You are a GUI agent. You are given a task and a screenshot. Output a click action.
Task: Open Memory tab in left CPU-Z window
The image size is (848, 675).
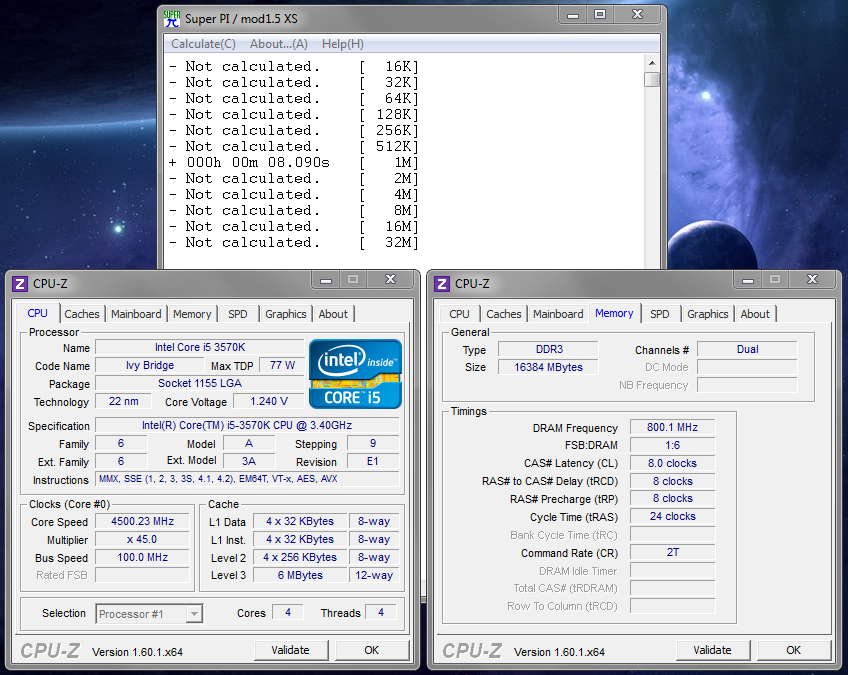pos(192,314)
